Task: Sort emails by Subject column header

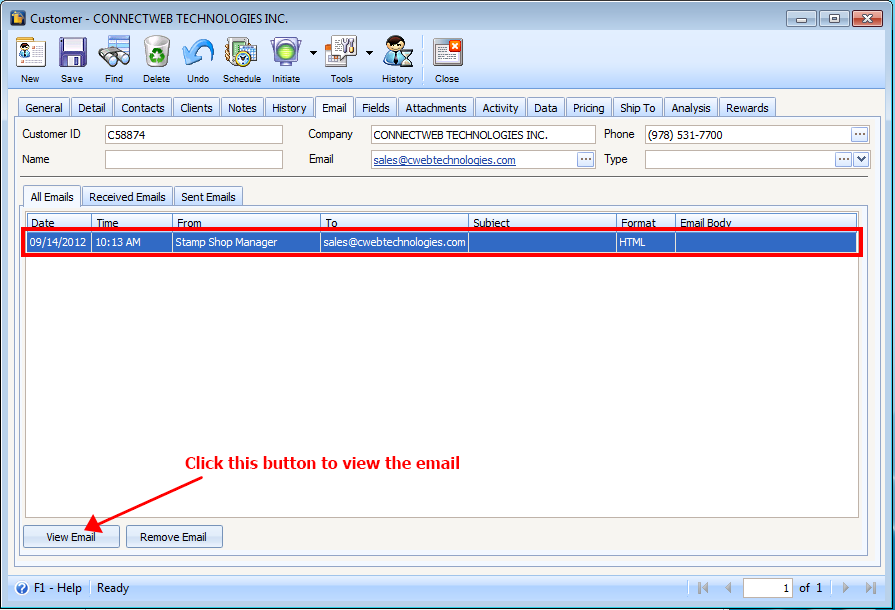Action: 543,222
